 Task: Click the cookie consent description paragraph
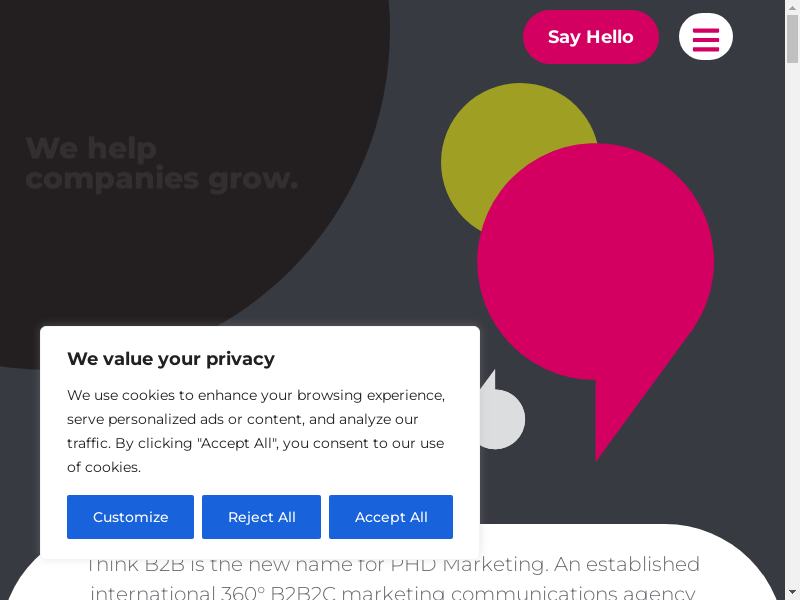(256, 431)
